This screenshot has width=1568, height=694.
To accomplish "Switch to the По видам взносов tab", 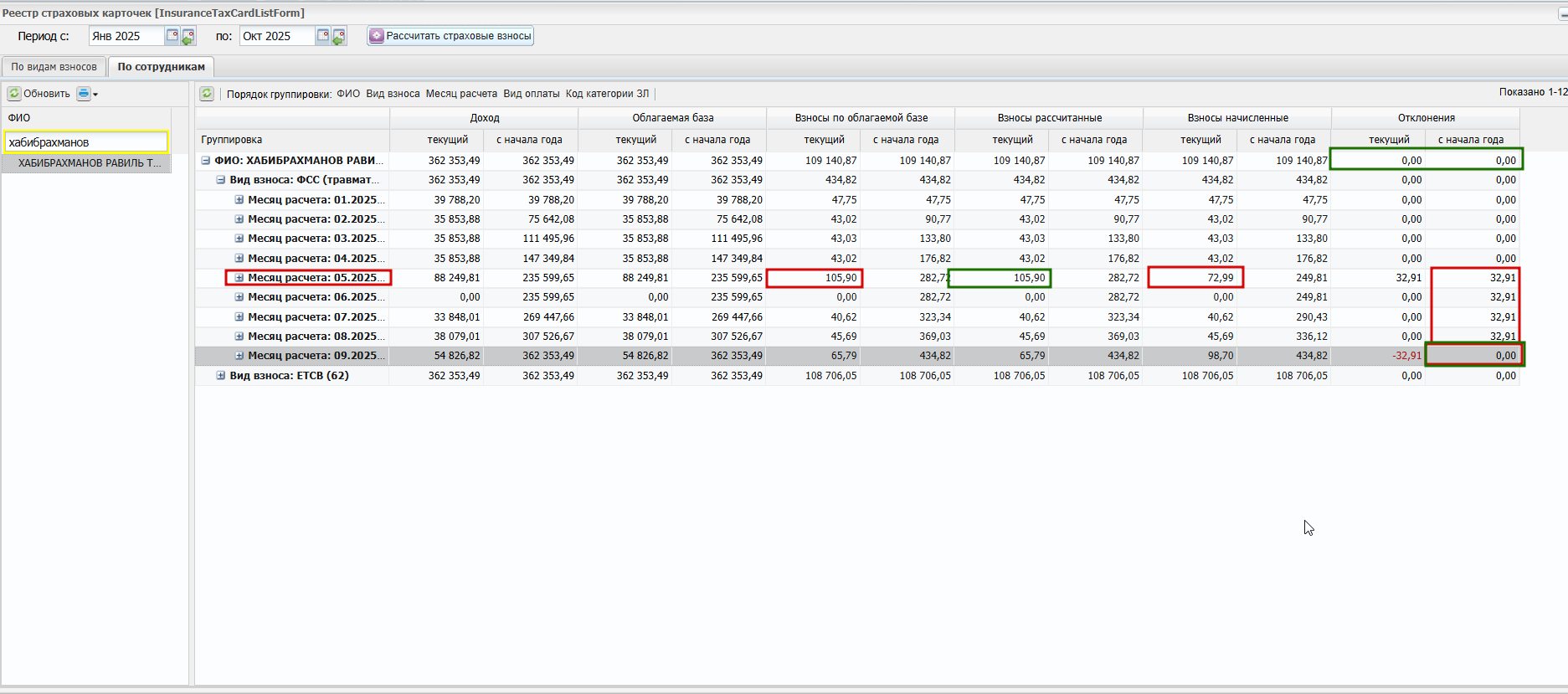I will (x=54, y=67).
